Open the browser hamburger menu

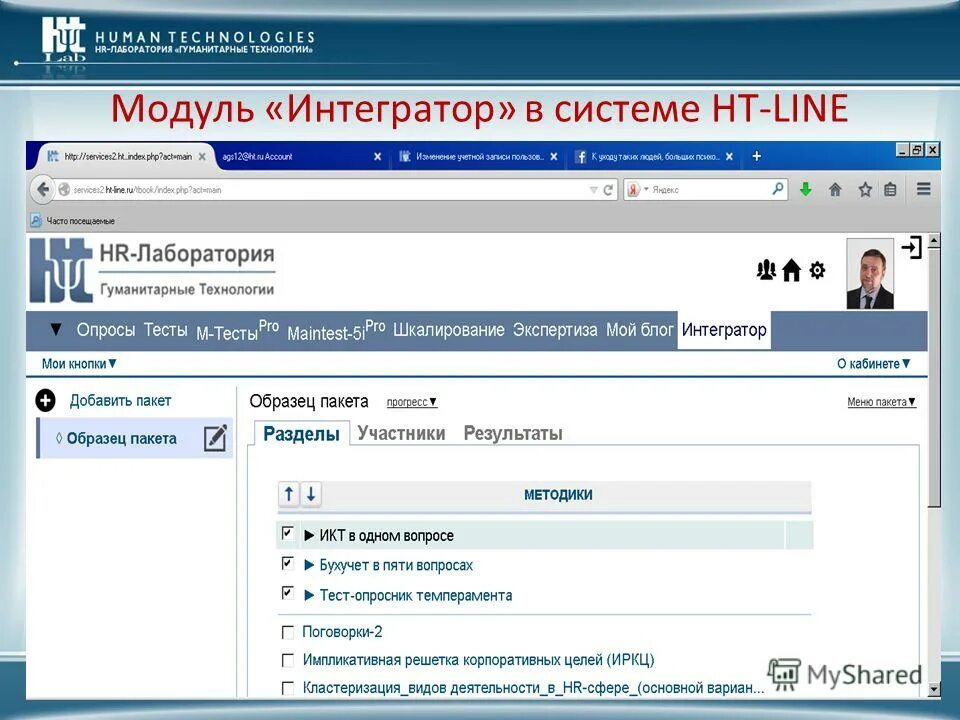click(x=924, y=189)
